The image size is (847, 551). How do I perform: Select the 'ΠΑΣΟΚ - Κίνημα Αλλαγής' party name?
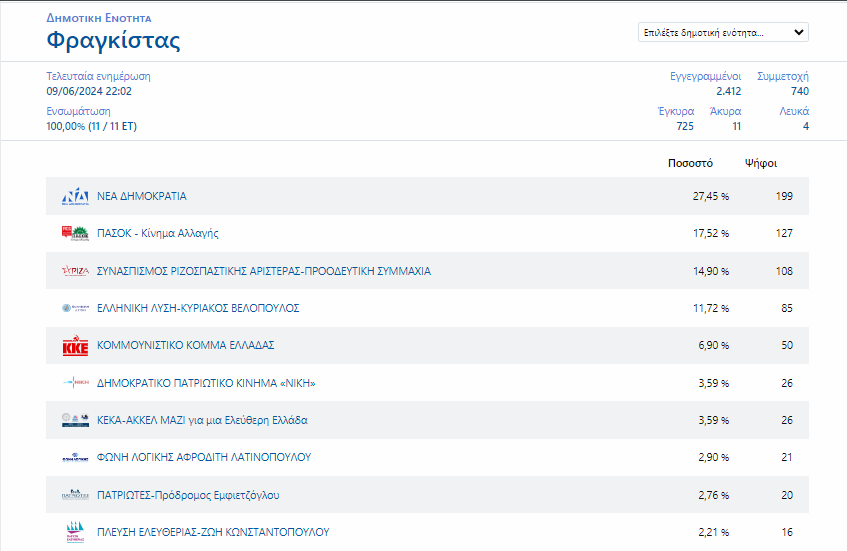(158, 233)
